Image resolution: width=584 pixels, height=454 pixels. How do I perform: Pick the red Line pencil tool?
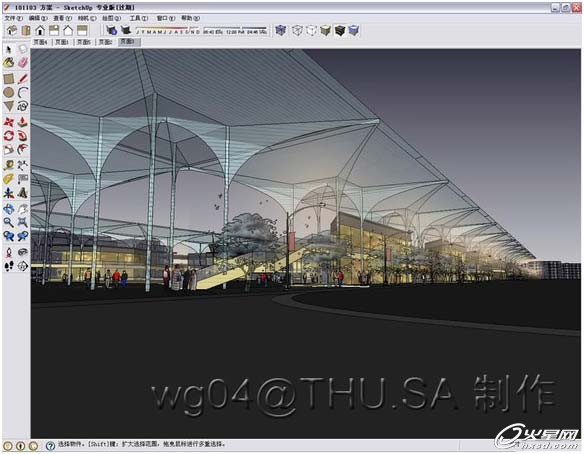point(23,79)
